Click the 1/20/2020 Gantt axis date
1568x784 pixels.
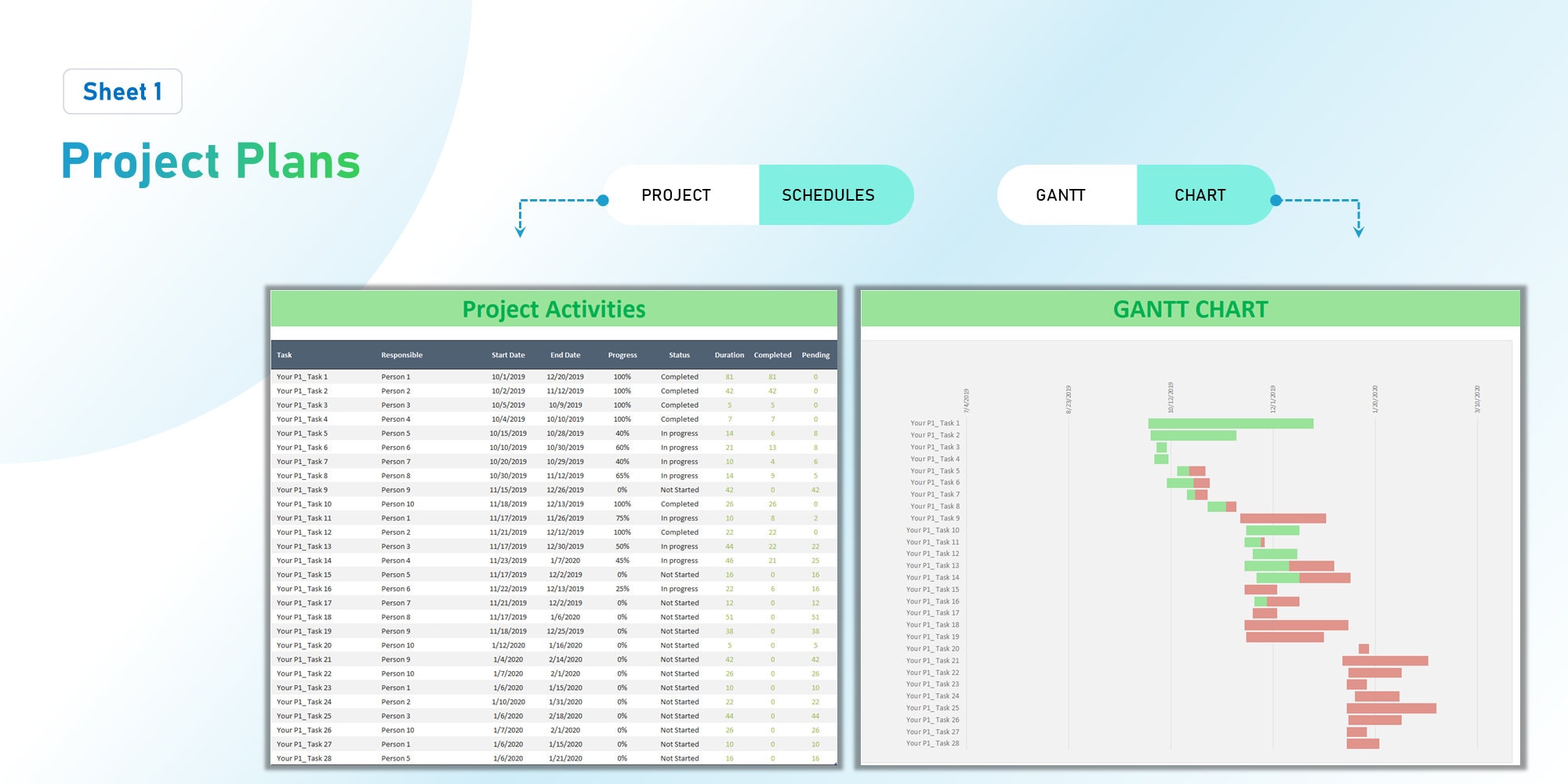tap(1374, 399)
